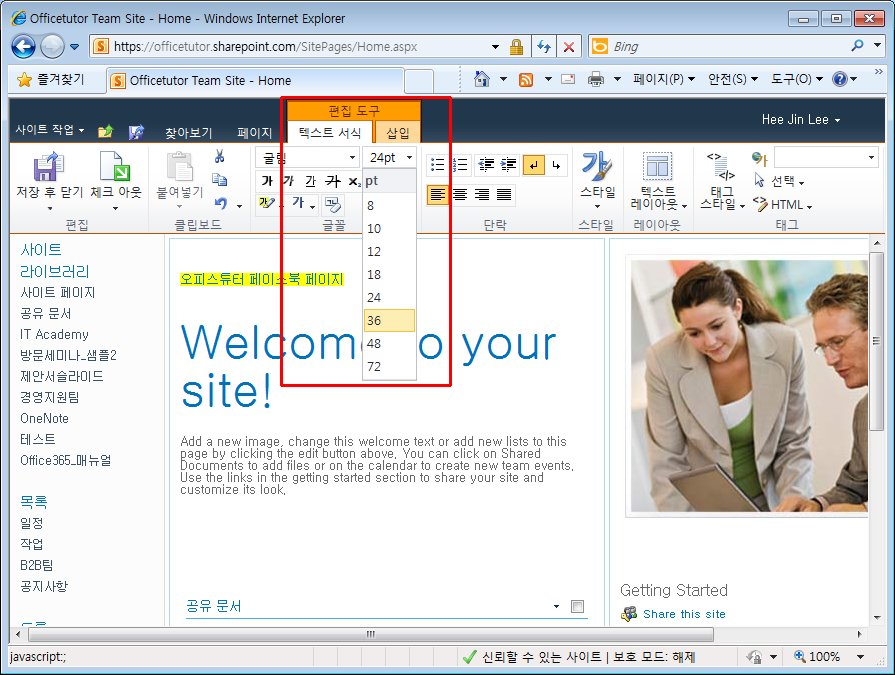The width and height of the screenshot is (895, 675).
Task: Open the language combo box in ribbon
Action: tap(825, 157)
